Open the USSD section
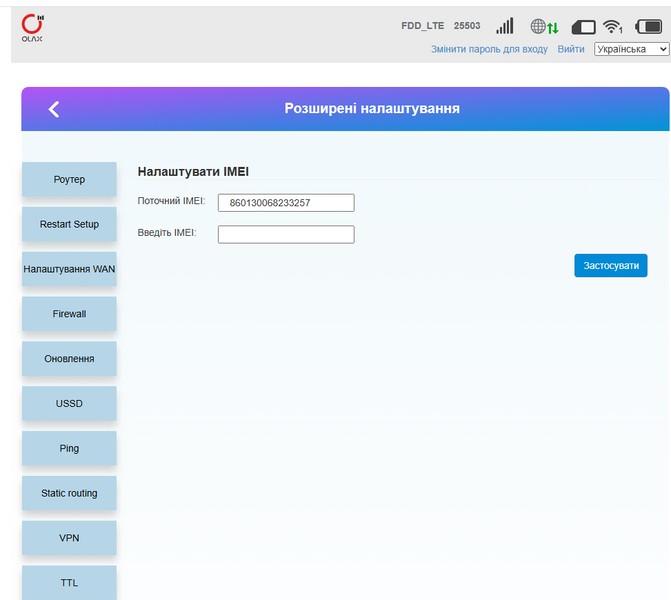Viewport: 671px width, 600px height. click(69, 404)
